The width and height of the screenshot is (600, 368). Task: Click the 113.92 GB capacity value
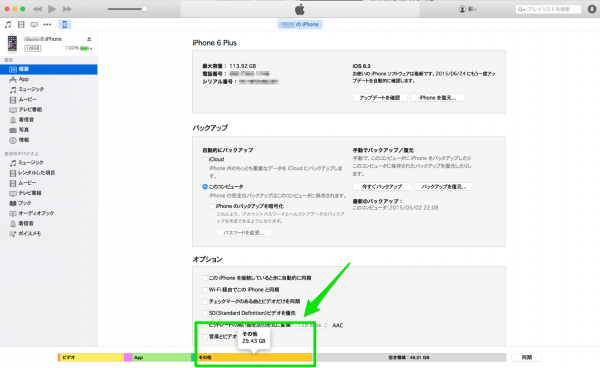[x=243, y=66]
